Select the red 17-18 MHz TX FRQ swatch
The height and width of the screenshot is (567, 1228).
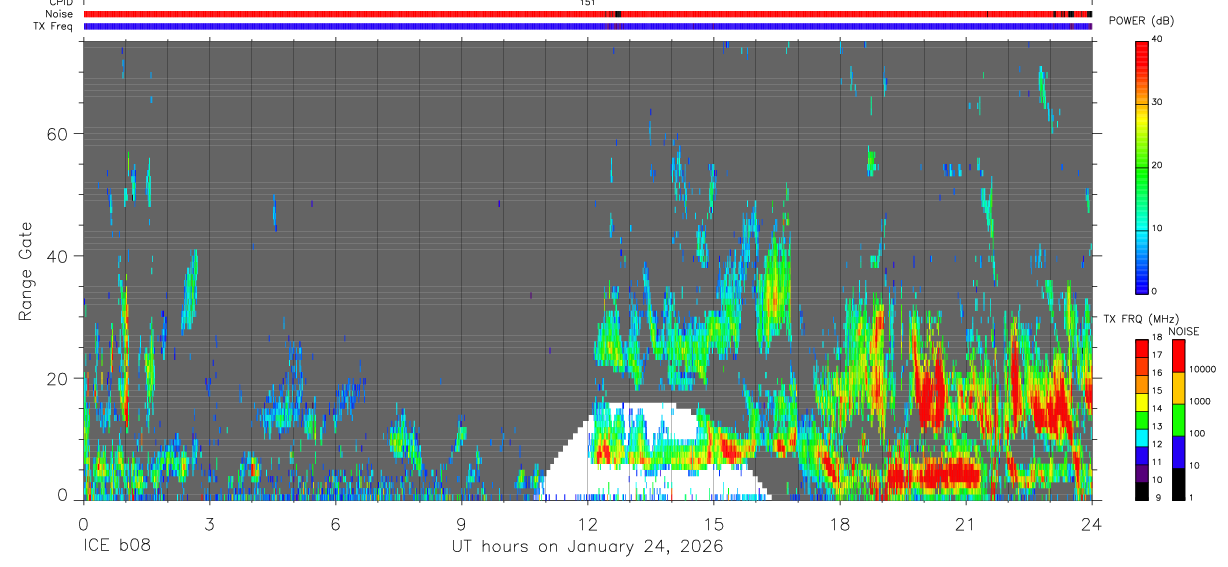point(1142,347)
